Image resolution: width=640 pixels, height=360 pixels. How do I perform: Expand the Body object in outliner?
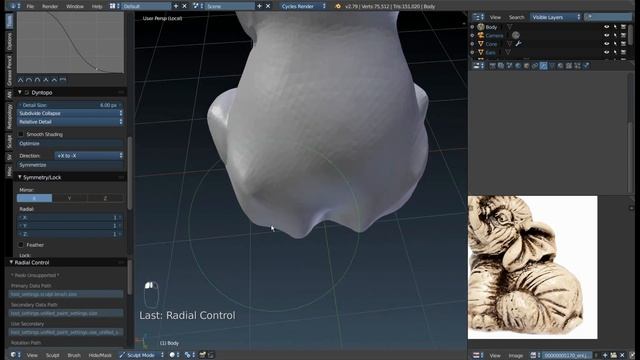[473, 27]
